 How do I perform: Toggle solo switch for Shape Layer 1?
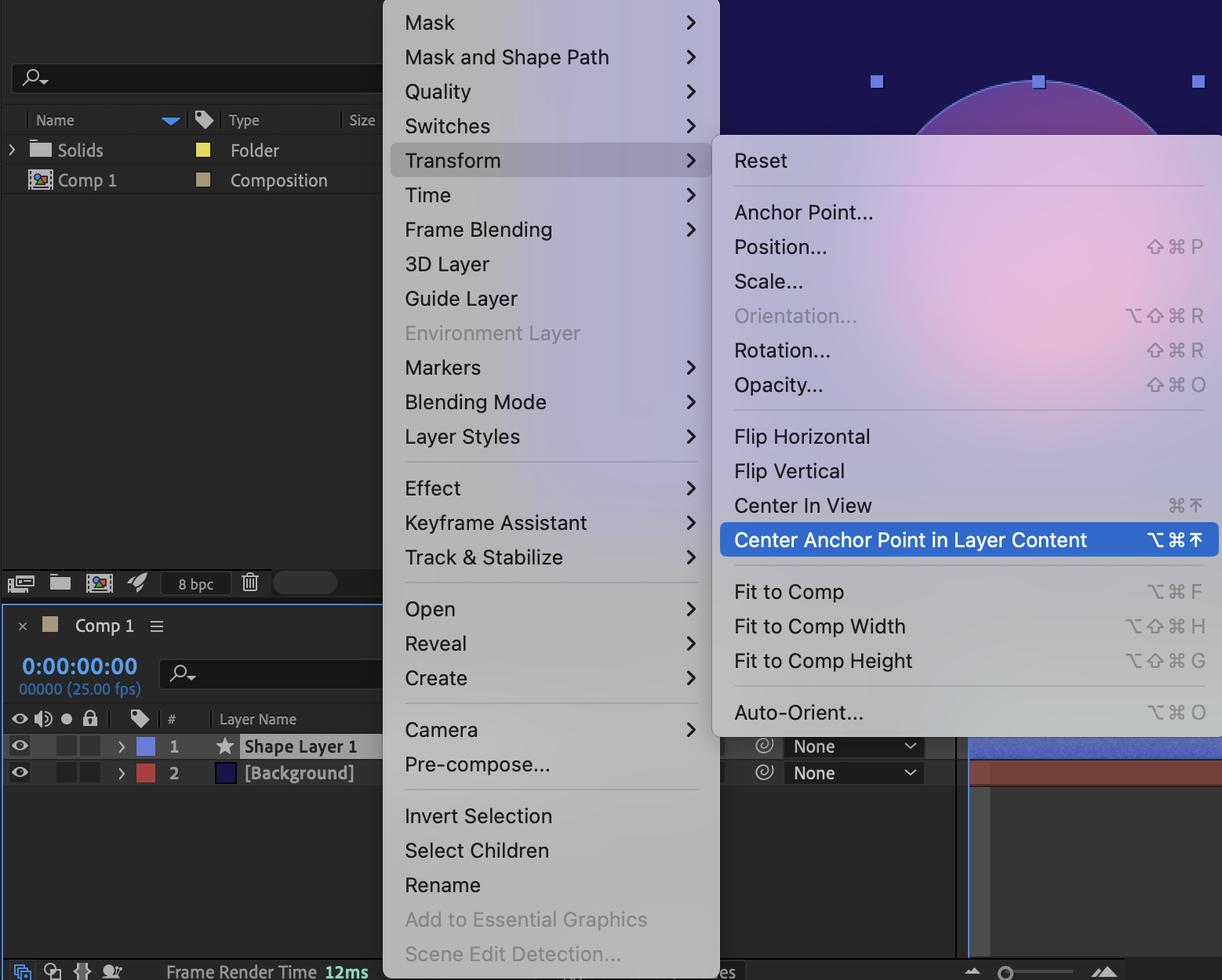(x=67, y=746)
